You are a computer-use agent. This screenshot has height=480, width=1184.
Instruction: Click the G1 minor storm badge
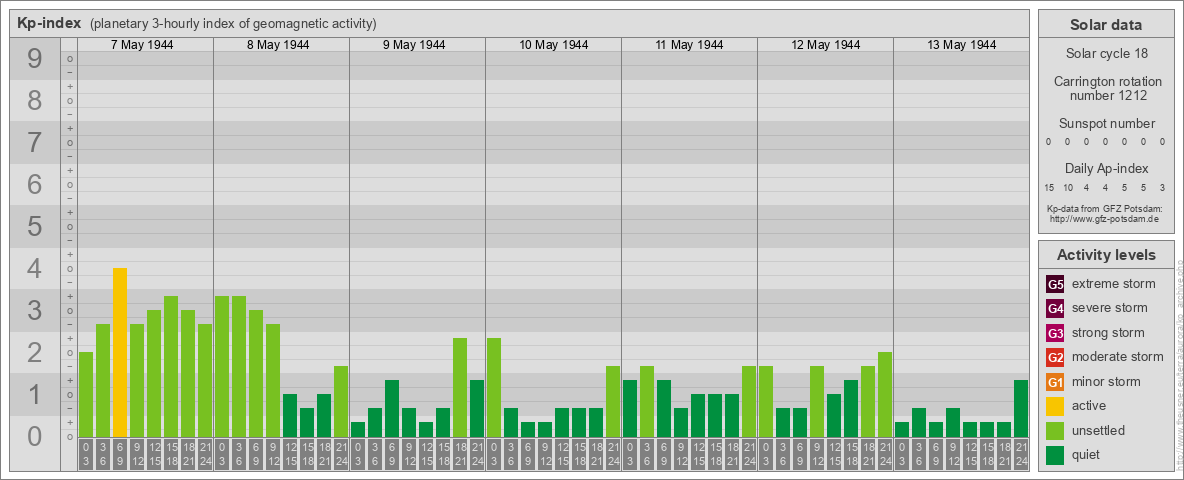1055,382
